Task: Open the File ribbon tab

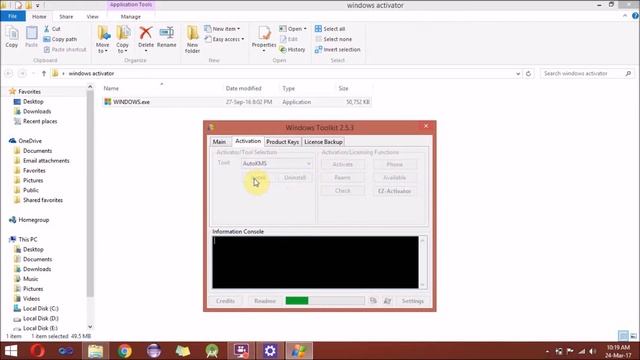Action: click(x=13, y=16)
